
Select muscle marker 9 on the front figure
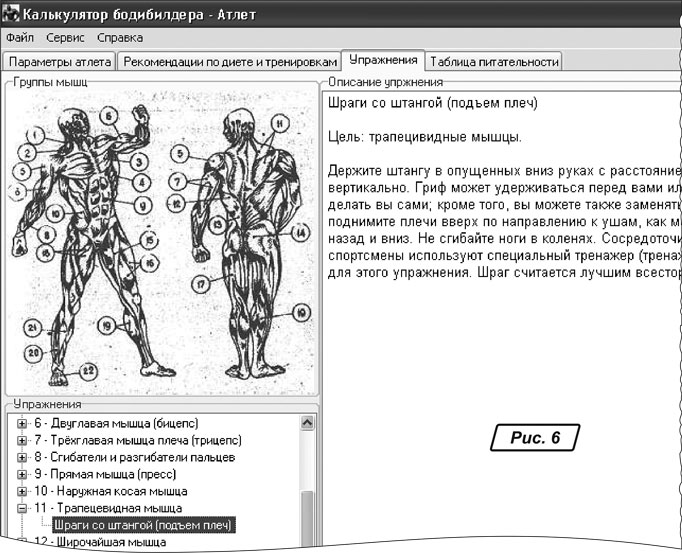(144, 204)
